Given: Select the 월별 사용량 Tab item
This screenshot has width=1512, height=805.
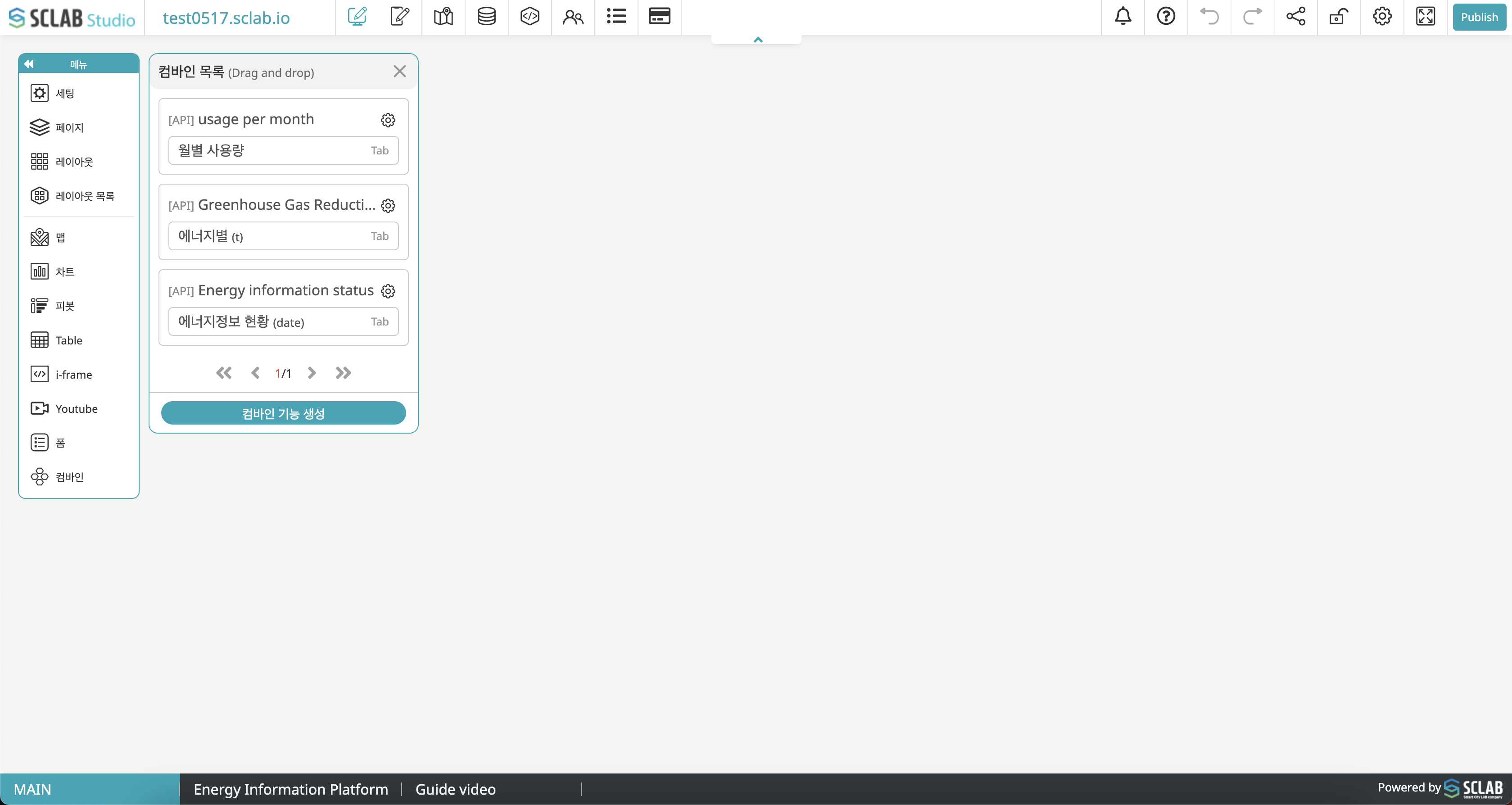Looking at the screenshot, I should tap(284, 150).
